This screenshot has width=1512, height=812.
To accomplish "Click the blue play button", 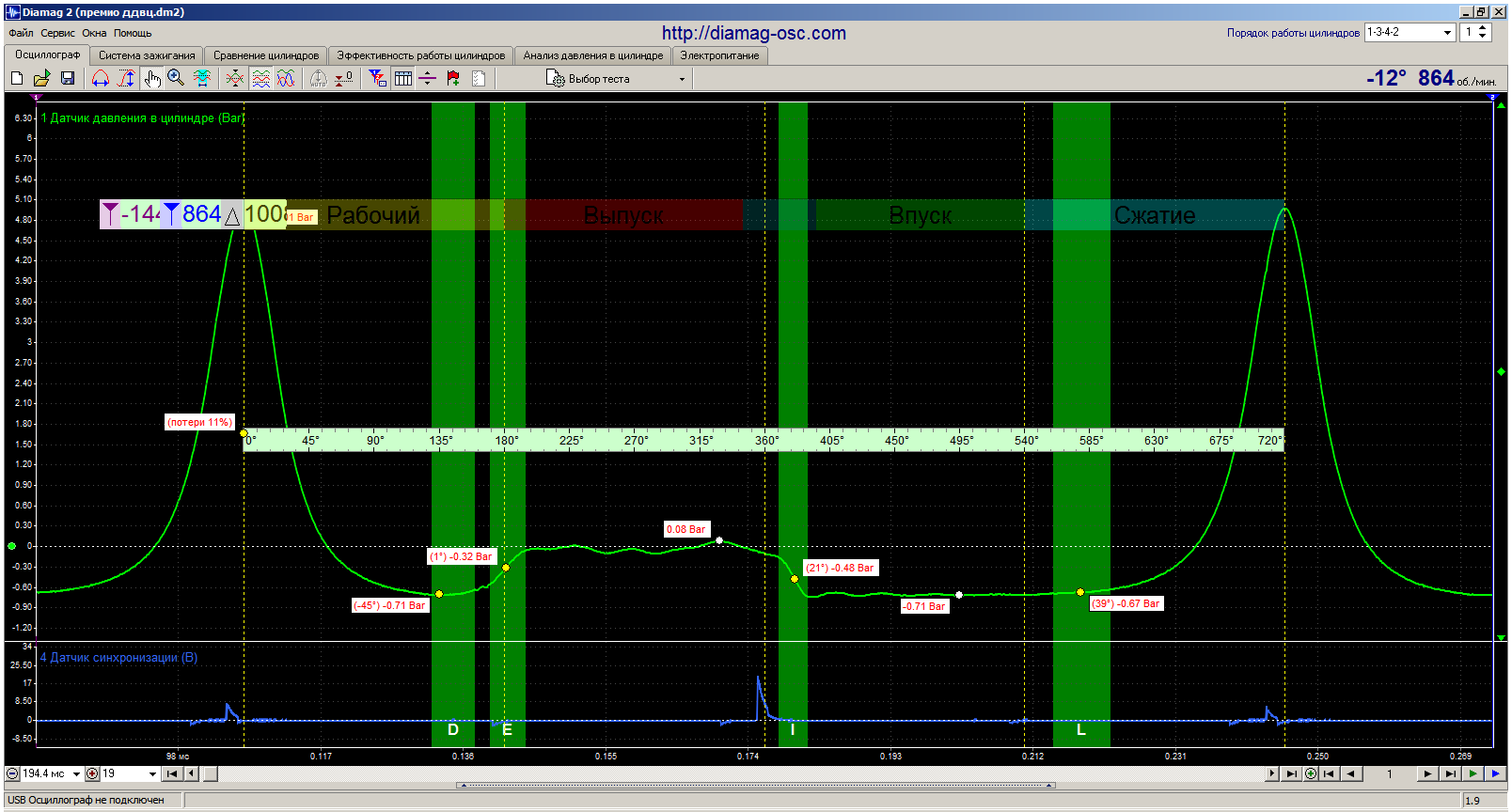I will (x=1495, y=773).
